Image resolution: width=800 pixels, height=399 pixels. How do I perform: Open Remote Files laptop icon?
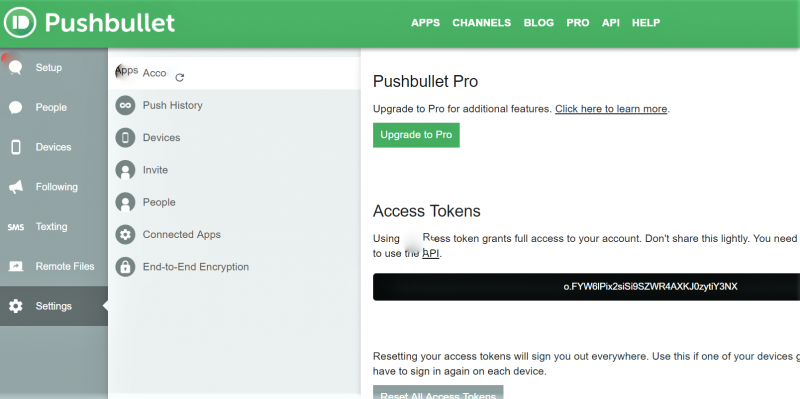16,266
